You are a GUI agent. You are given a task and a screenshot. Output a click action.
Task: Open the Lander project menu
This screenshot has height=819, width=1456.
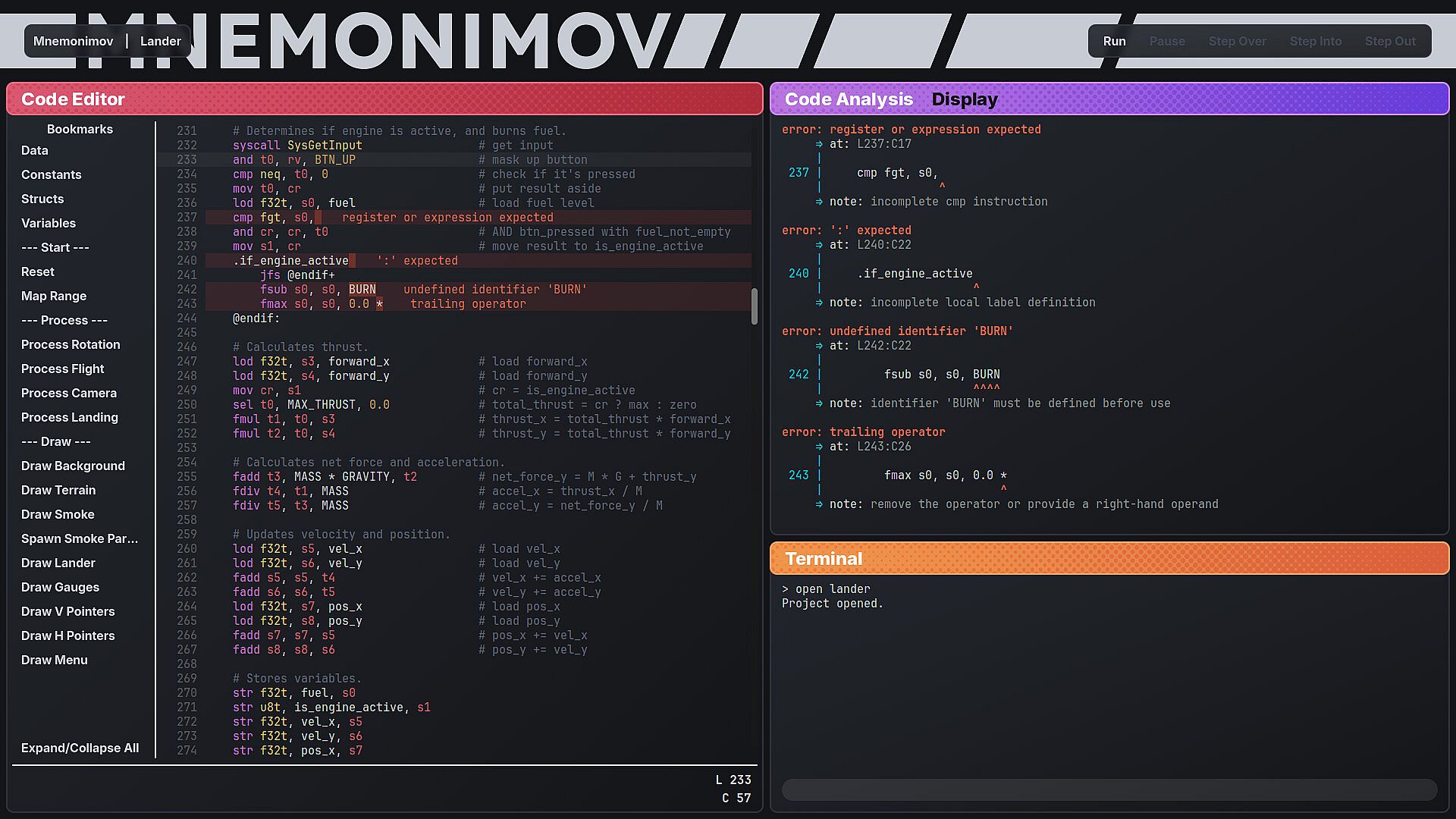161,41
